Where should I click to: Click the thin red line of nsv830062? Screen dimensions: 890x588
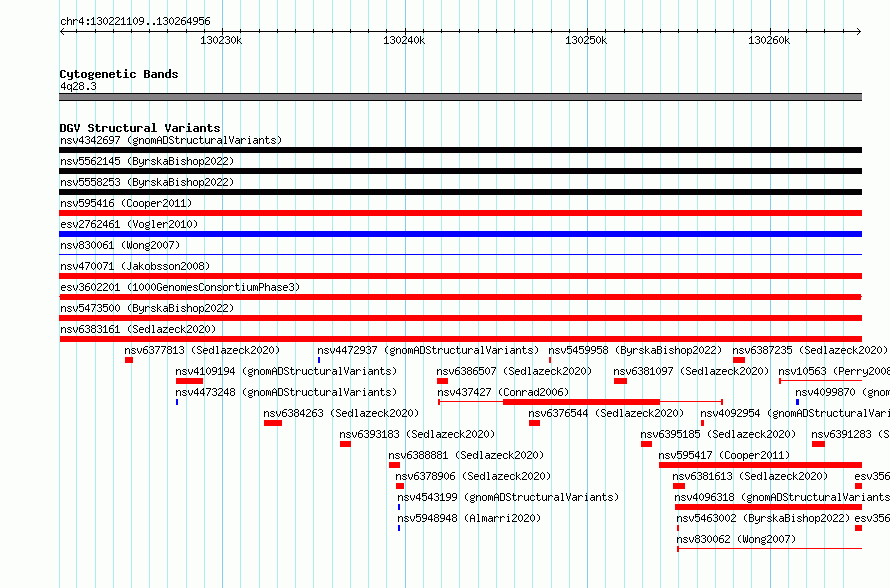[770, 549]
